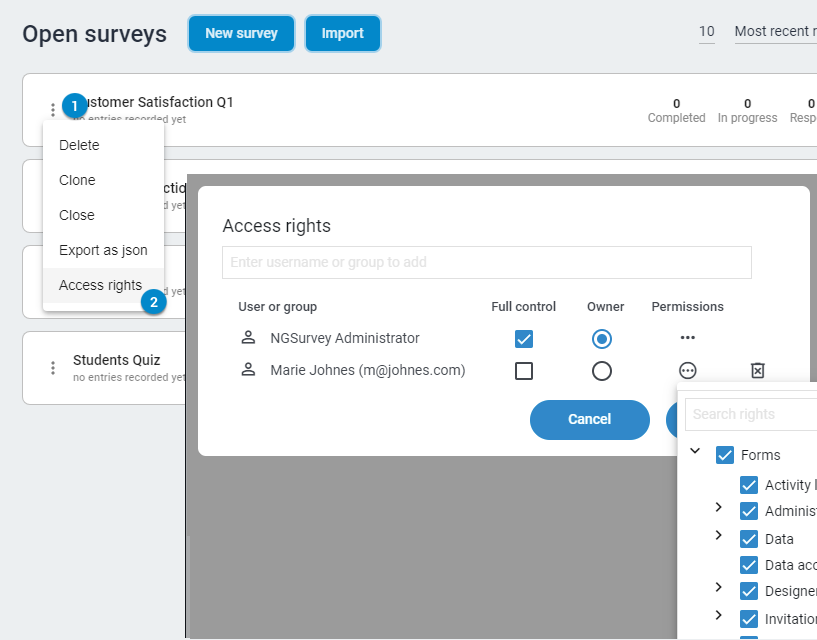Open Customer Satisfaction Q1 three-dot menu
Image resolution: width=817 pixels, height=640 pixels.
click(53, 110)
